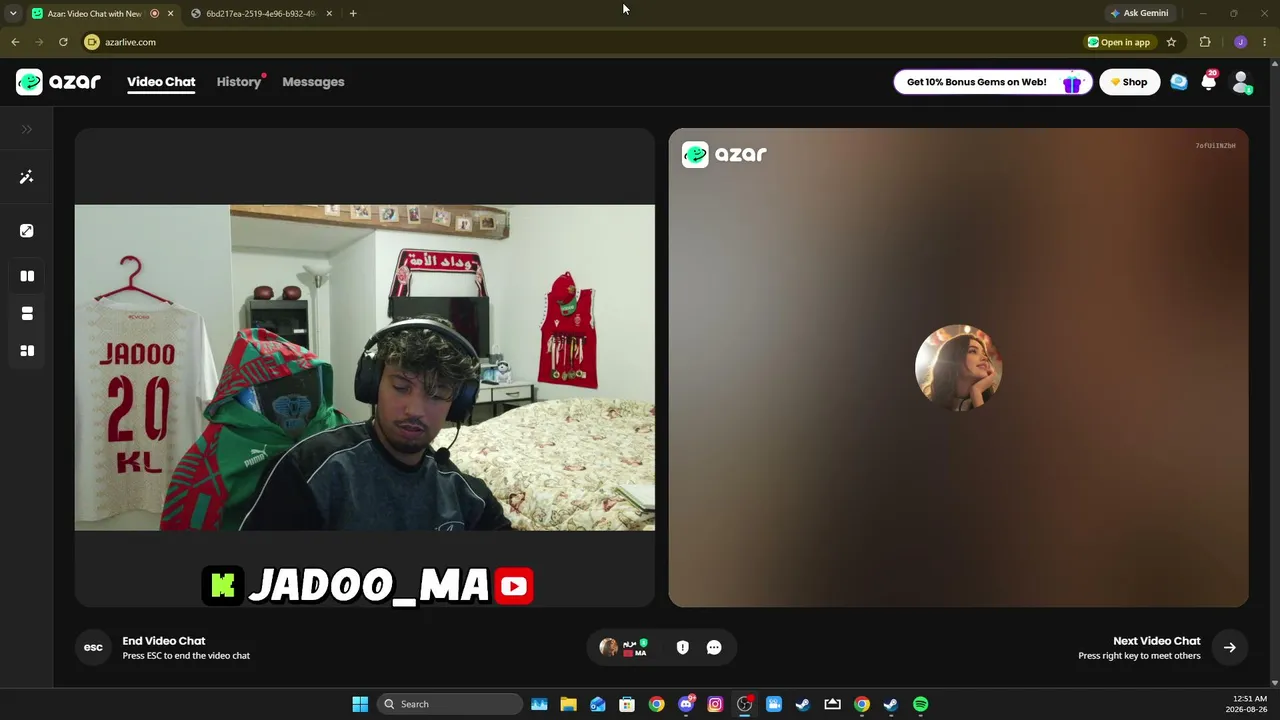1280x720 pixels.
Task: Click Get 10% Bonus Gems on Web banner
Action: [x=992, y=82]
